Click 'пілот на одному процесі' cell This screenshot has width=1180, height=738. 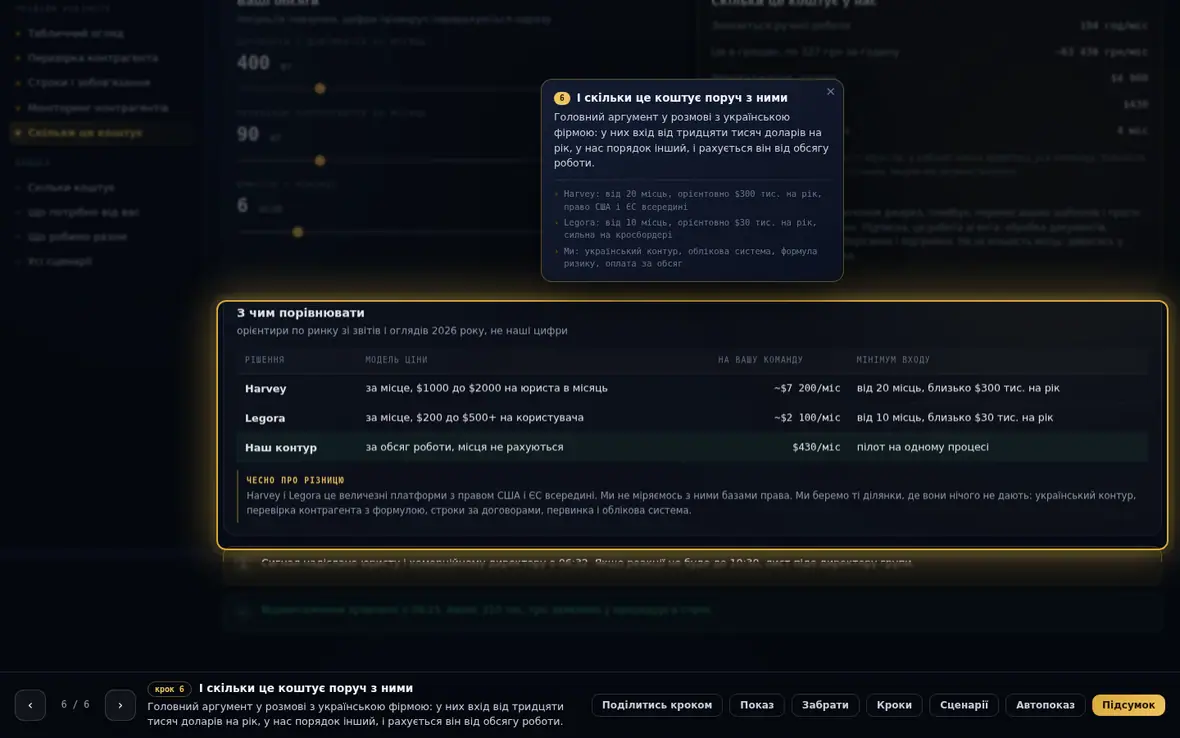click(923, 447)
